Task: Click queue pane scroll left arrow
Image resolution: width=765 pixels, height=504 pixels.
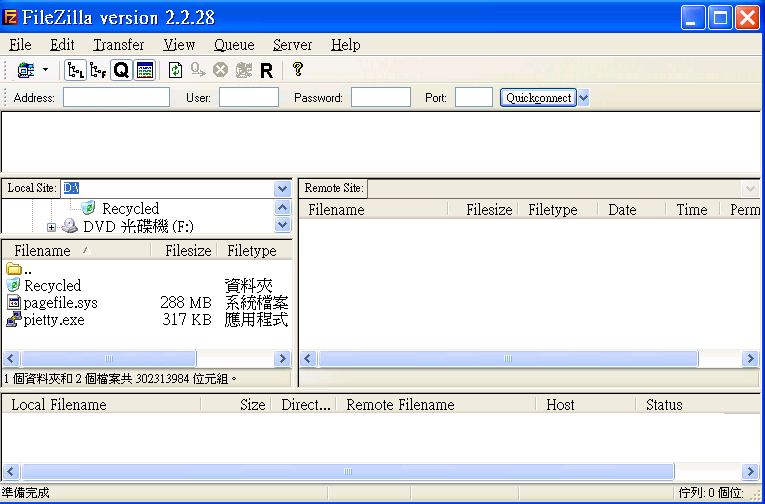Action: [11, 472]
